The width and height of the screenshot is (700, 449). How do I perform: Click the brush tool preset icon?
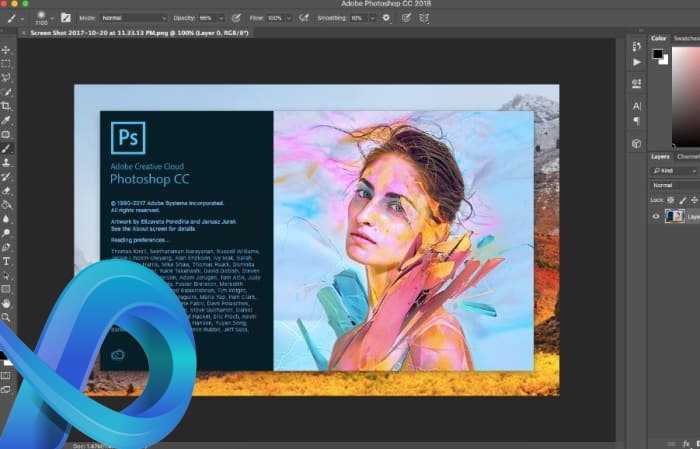(x=11, y=18)
